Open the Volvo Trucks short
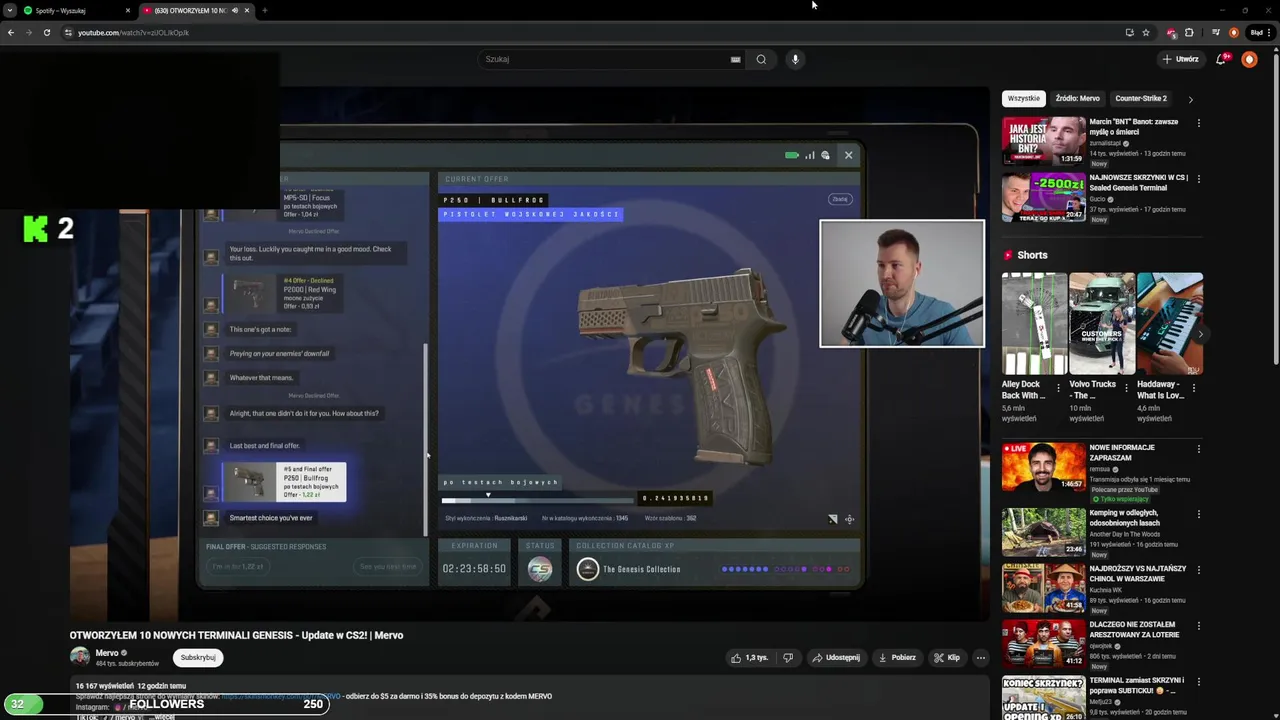This screenshot has height=720, width=1280. pyautogui.click(x=1102, y=324)
